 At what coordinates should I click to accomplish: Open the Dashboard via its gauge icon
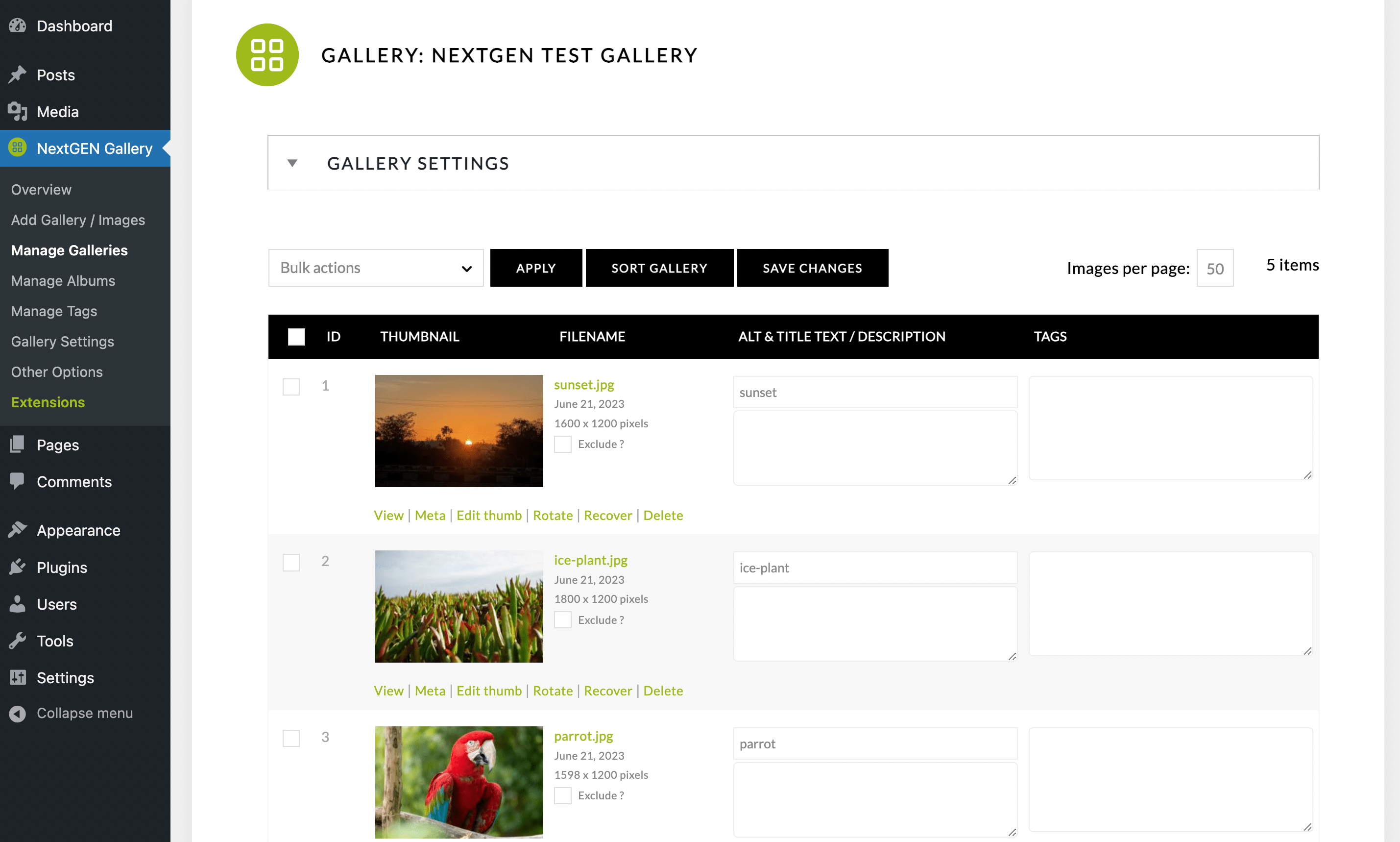point(18,25)
